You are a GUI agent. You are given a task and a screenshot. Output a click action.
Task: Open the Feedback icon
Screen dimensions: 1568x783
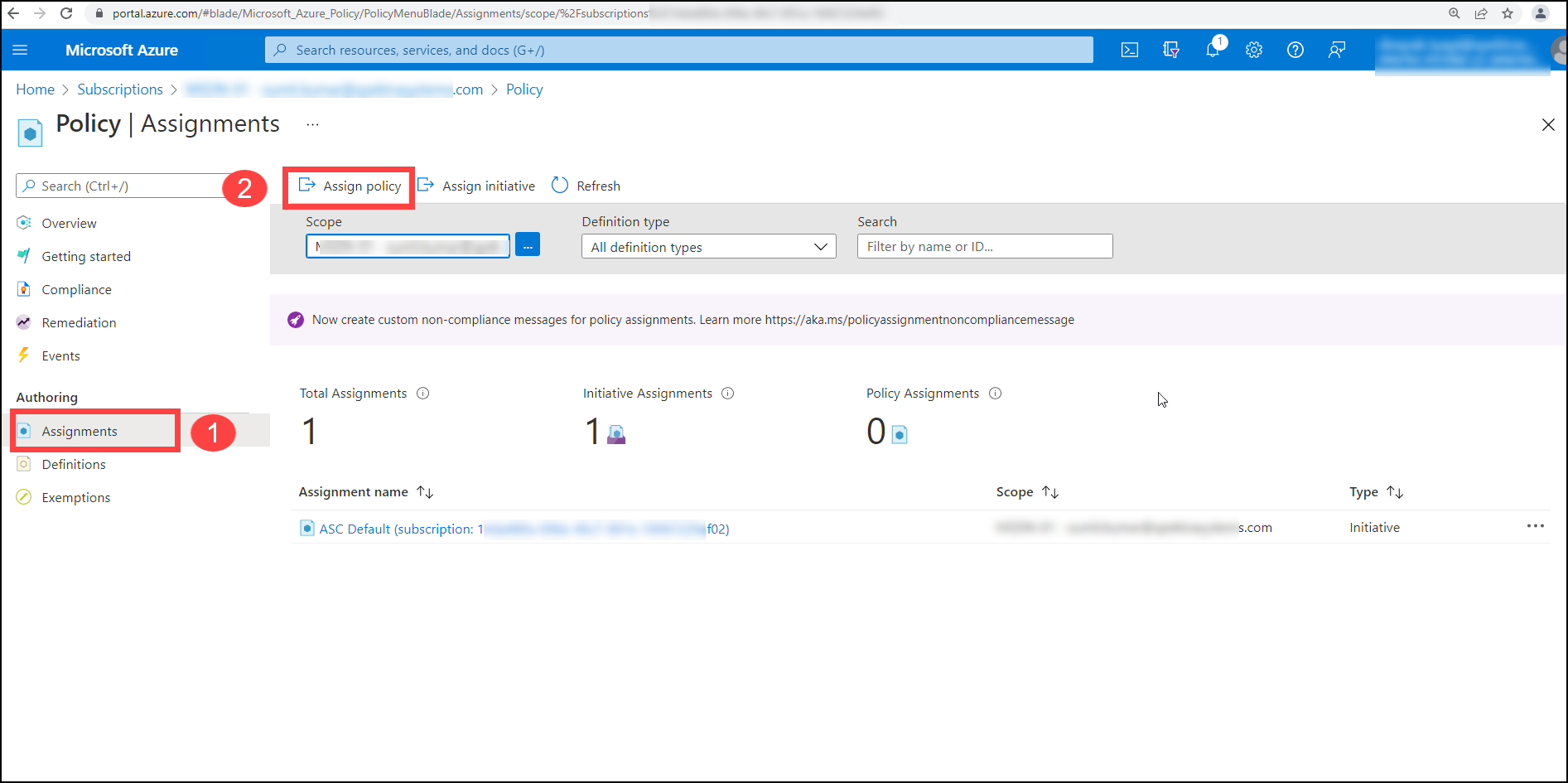tap(1337, 51)
